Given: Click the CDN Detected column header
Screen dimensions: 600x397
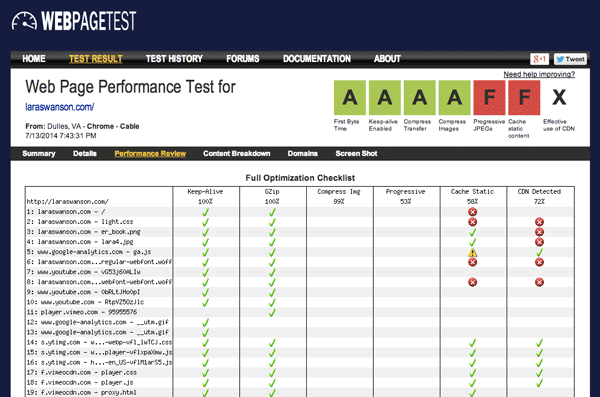Looking at the screenshot, I should click(x=539, y=192).
